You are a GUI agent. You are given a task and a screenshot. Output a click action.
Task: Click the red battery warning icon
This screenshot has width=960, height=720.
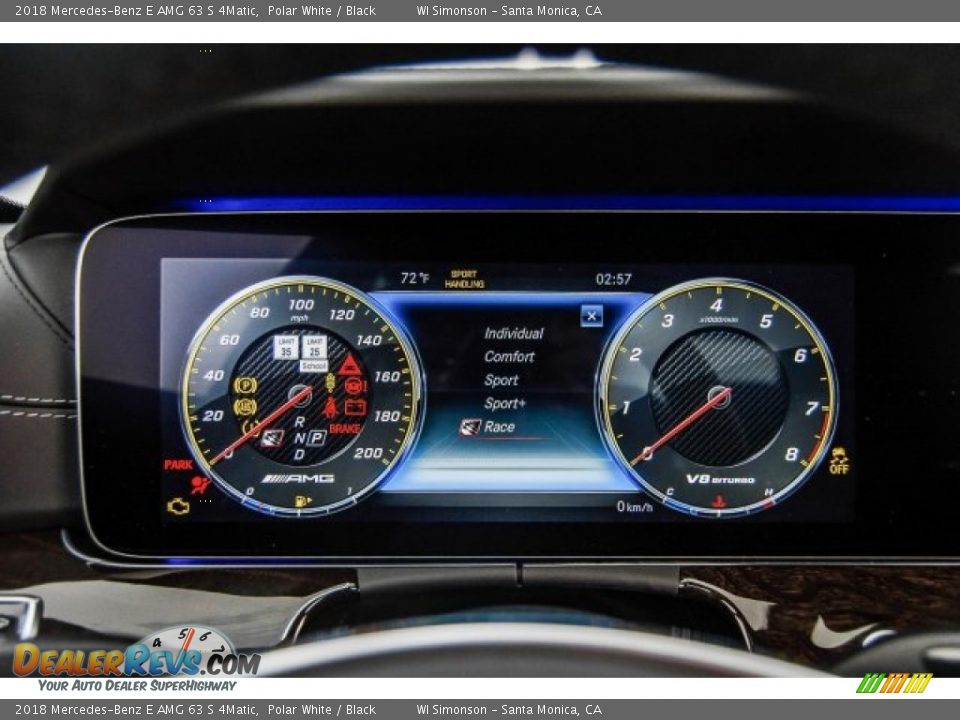[355, 407]
